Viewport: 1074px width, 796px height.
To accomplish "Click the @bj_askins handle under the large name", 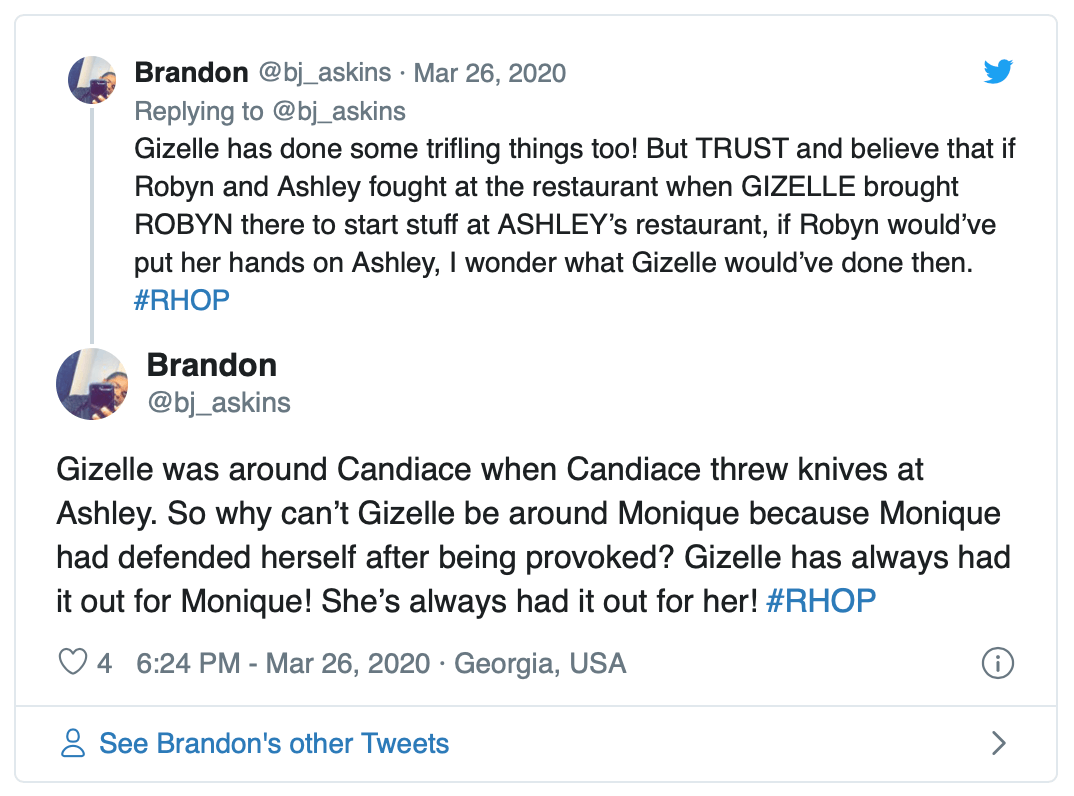I will coord(219,402).
